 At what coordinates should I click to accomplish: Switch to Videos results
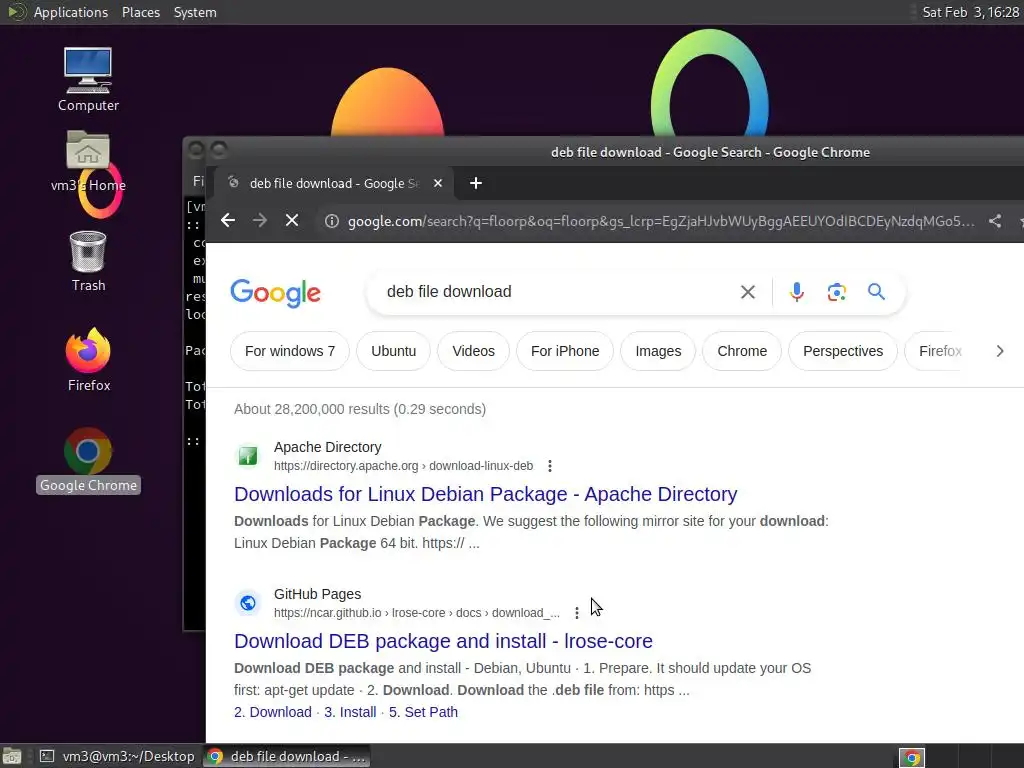473,351
